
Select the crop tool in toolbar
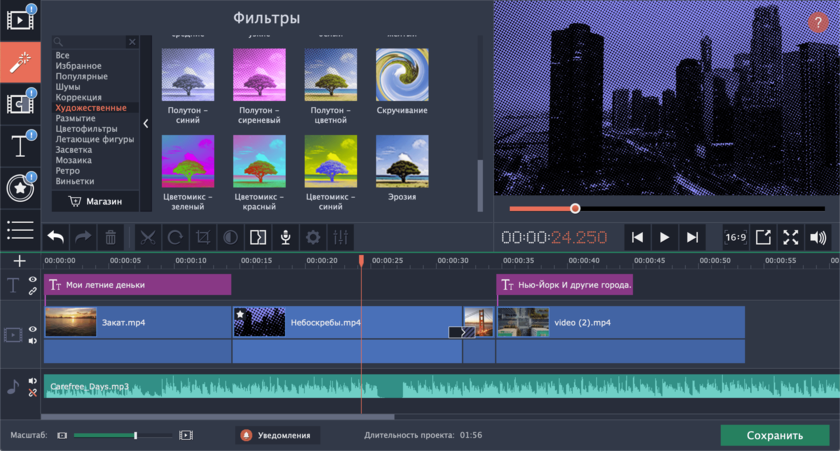coord(203,237)
